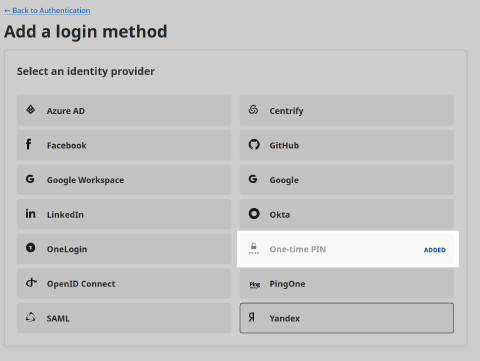Choose OneLogin provider
This screenshot has height=361, width=480.
tap(124, 249)
